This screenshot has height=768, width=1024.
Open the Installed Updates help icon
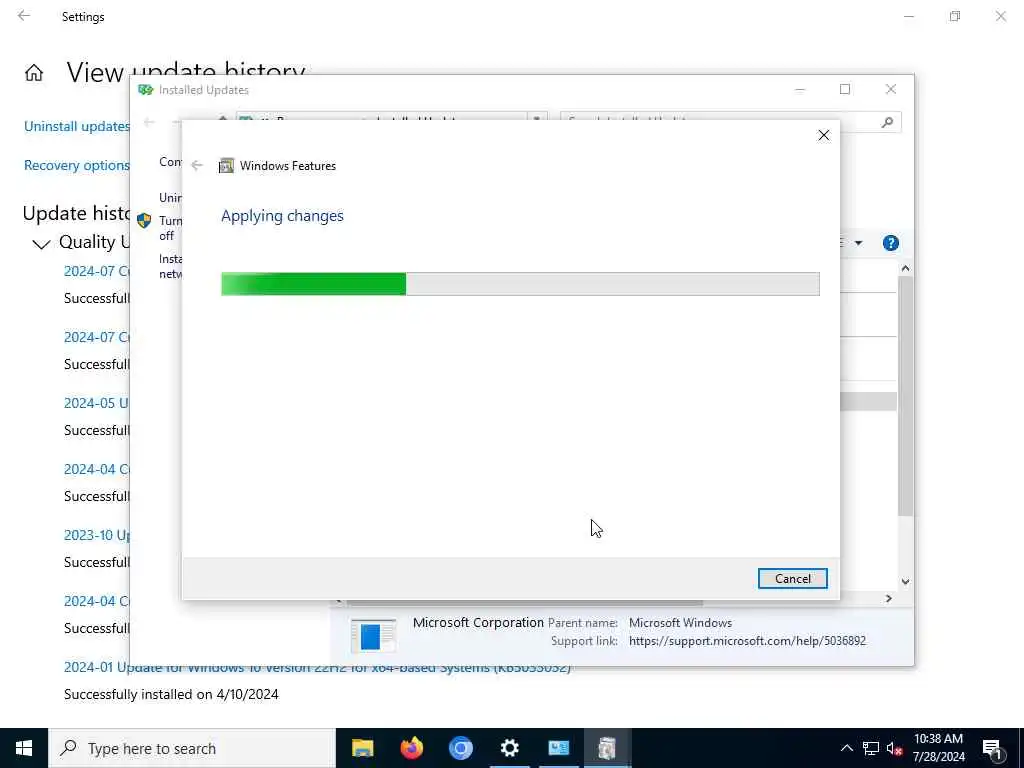tap(890, 243)
